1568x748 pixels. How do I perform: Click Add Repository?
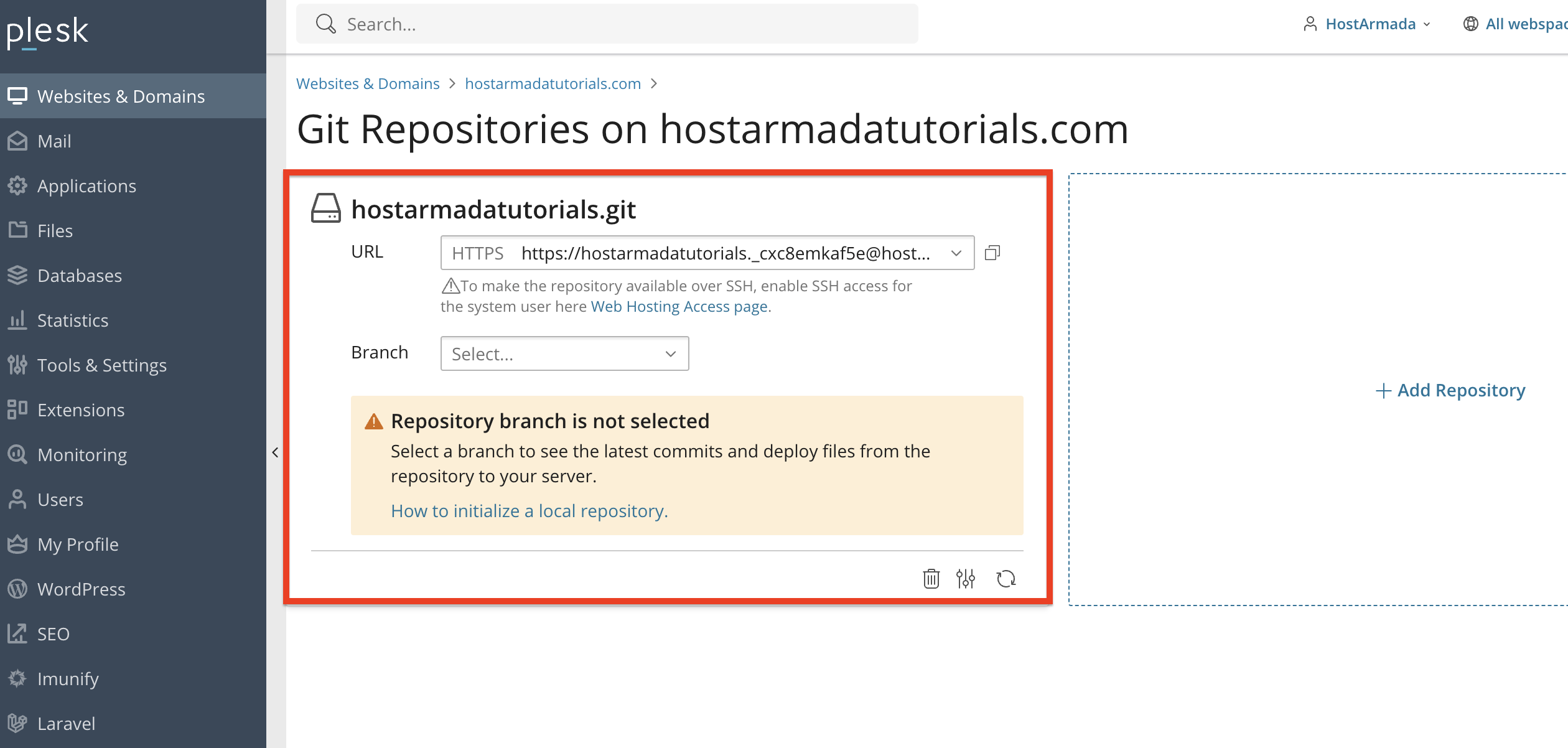click(x=1450, y=390)
